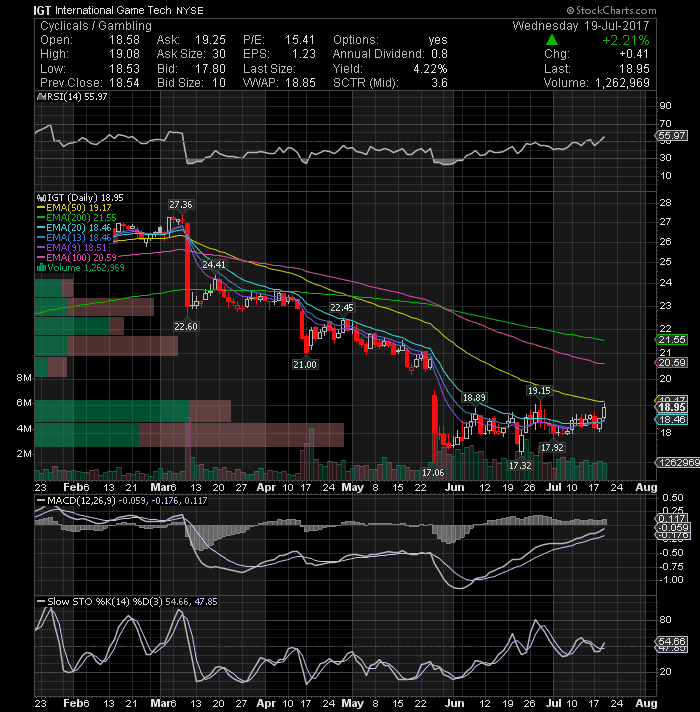Click the 19.15 high price annotation

tap(539, 390)
